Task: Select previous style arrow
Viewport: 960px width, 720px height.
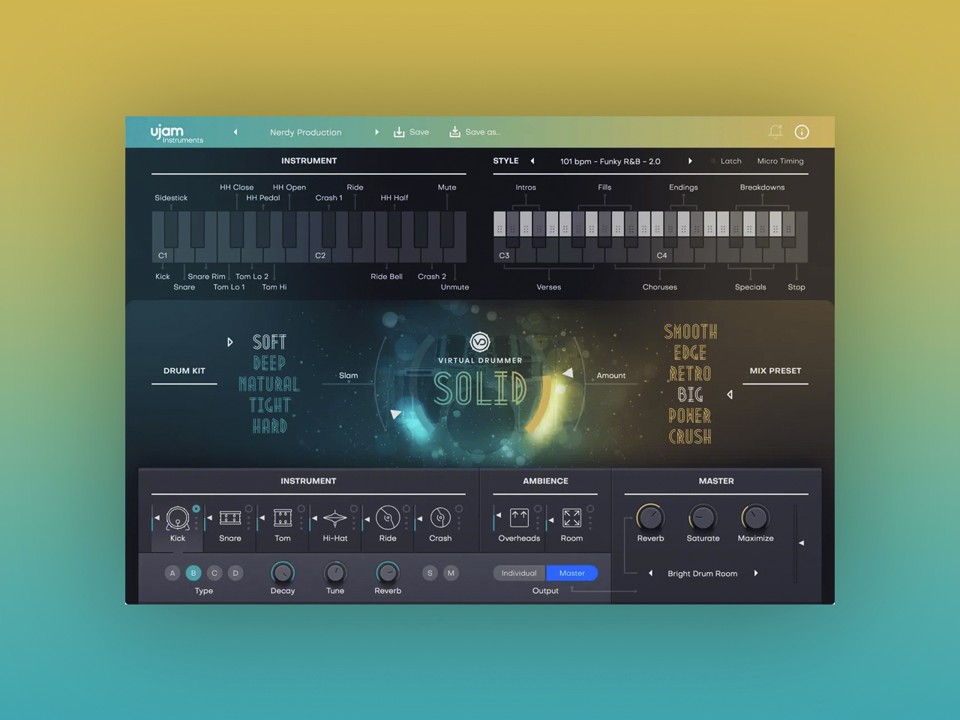Action: [532, 161]
